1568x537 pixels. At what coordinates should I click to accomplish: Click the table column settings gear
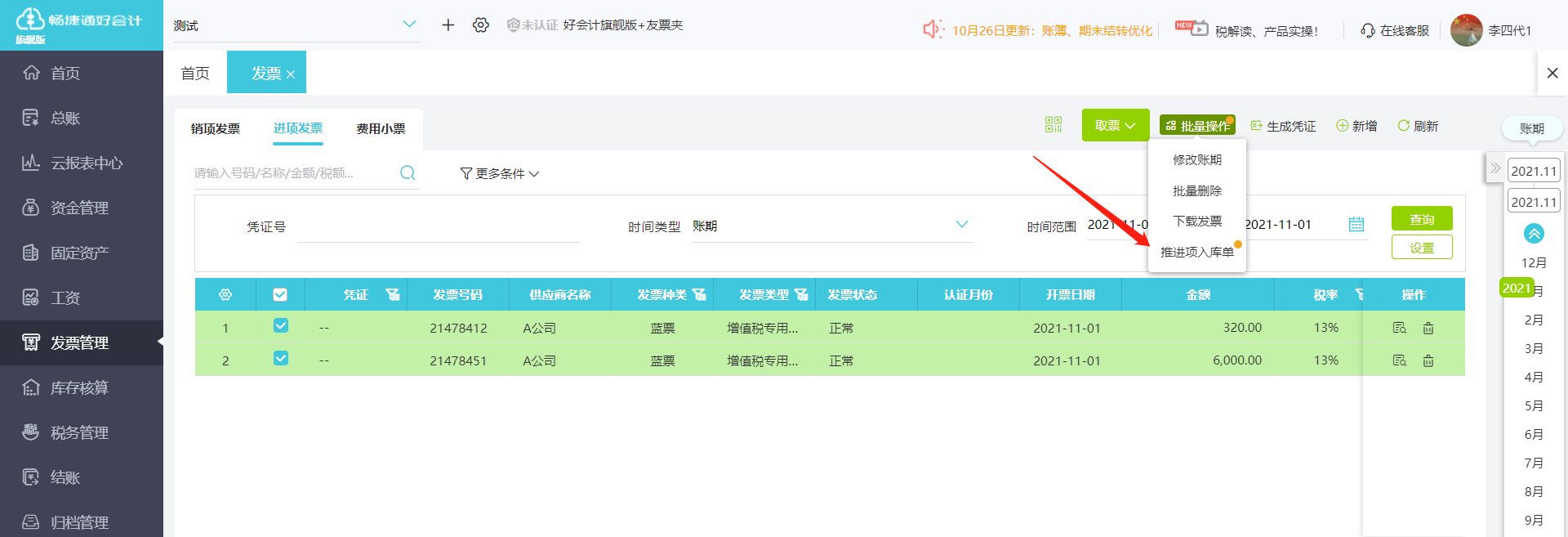(x=225, y=294)
